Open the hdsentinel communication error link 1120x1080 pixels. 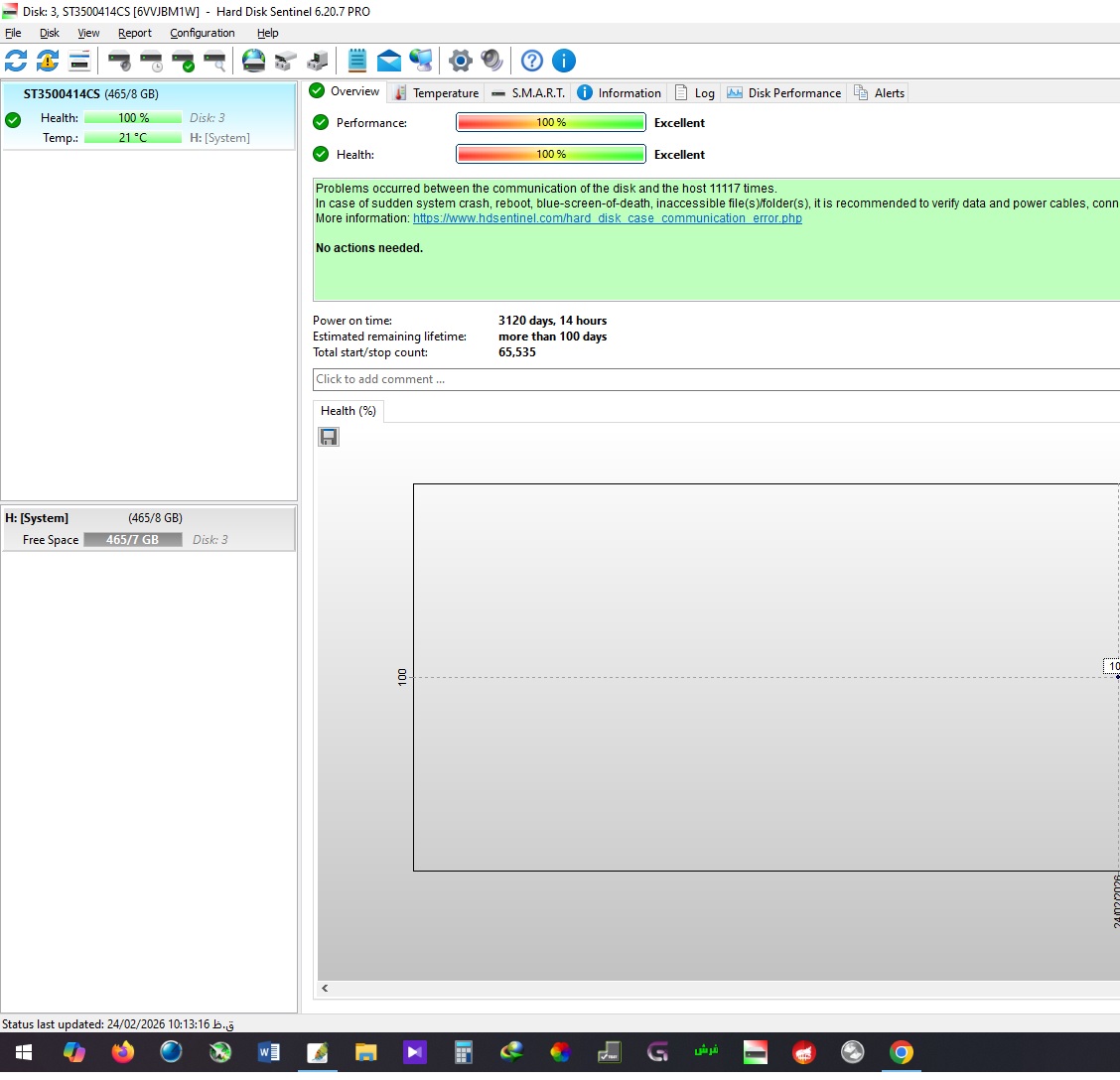[x=607, y=218]
